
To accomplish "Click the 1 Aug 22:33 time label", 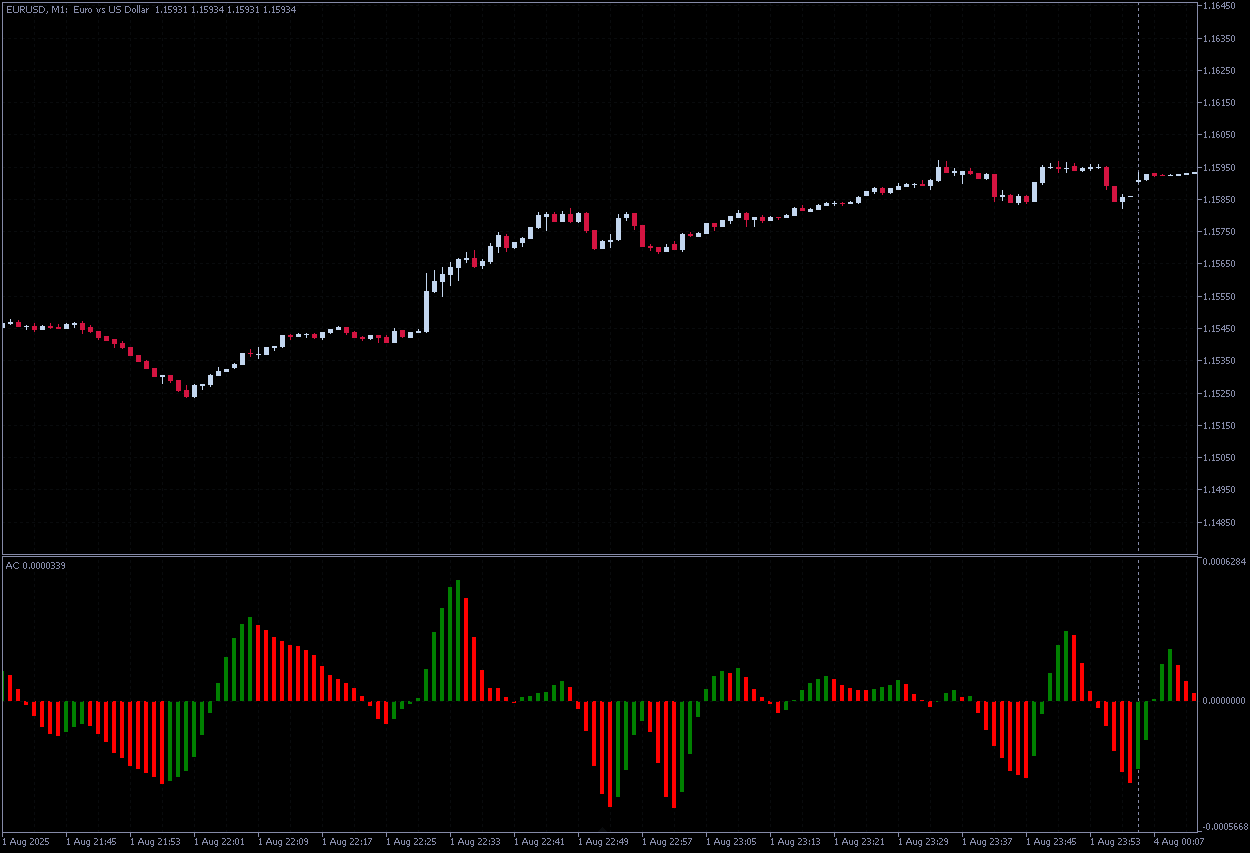I will tap(476, 842).
